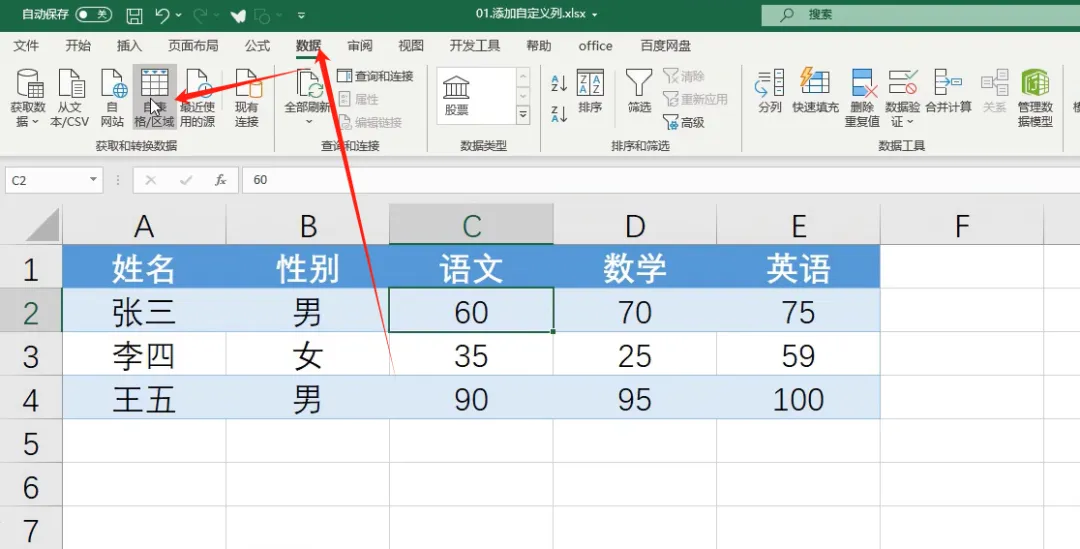Switch to the 视图 ribbon tab

point(411,45)
